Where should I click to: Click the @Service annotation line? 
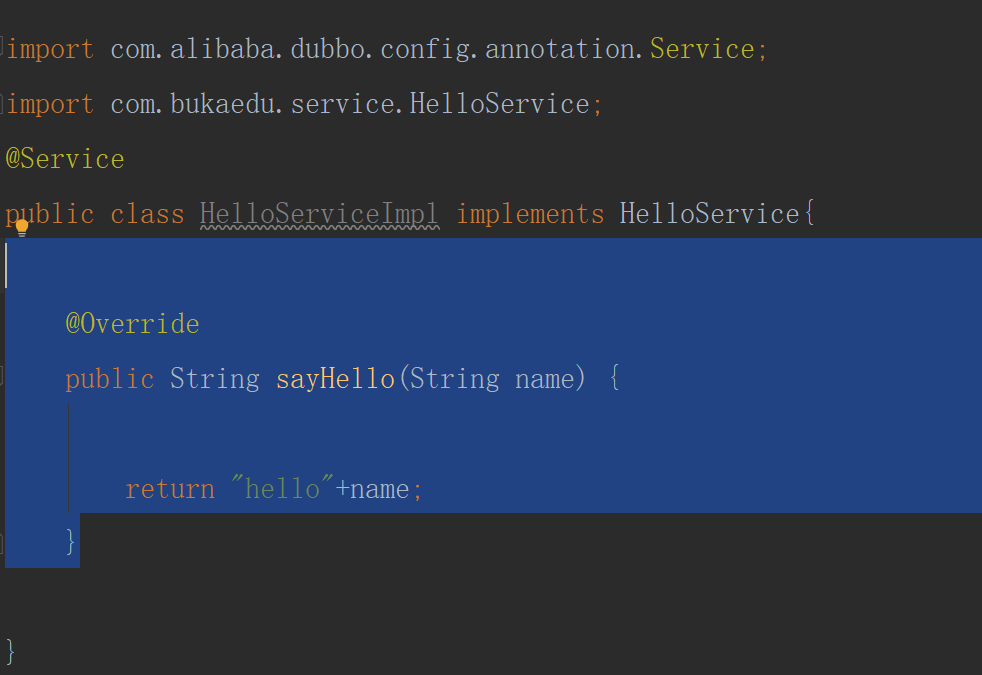tap(65, 159)
